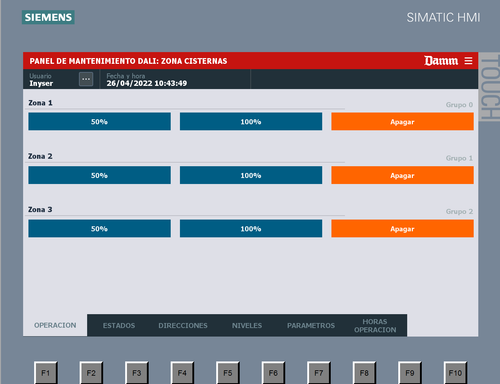This screenshot has width=500, height=384.
Task: Click the date and time 26/04/2022 10:43:49
Action: point(147,83)
